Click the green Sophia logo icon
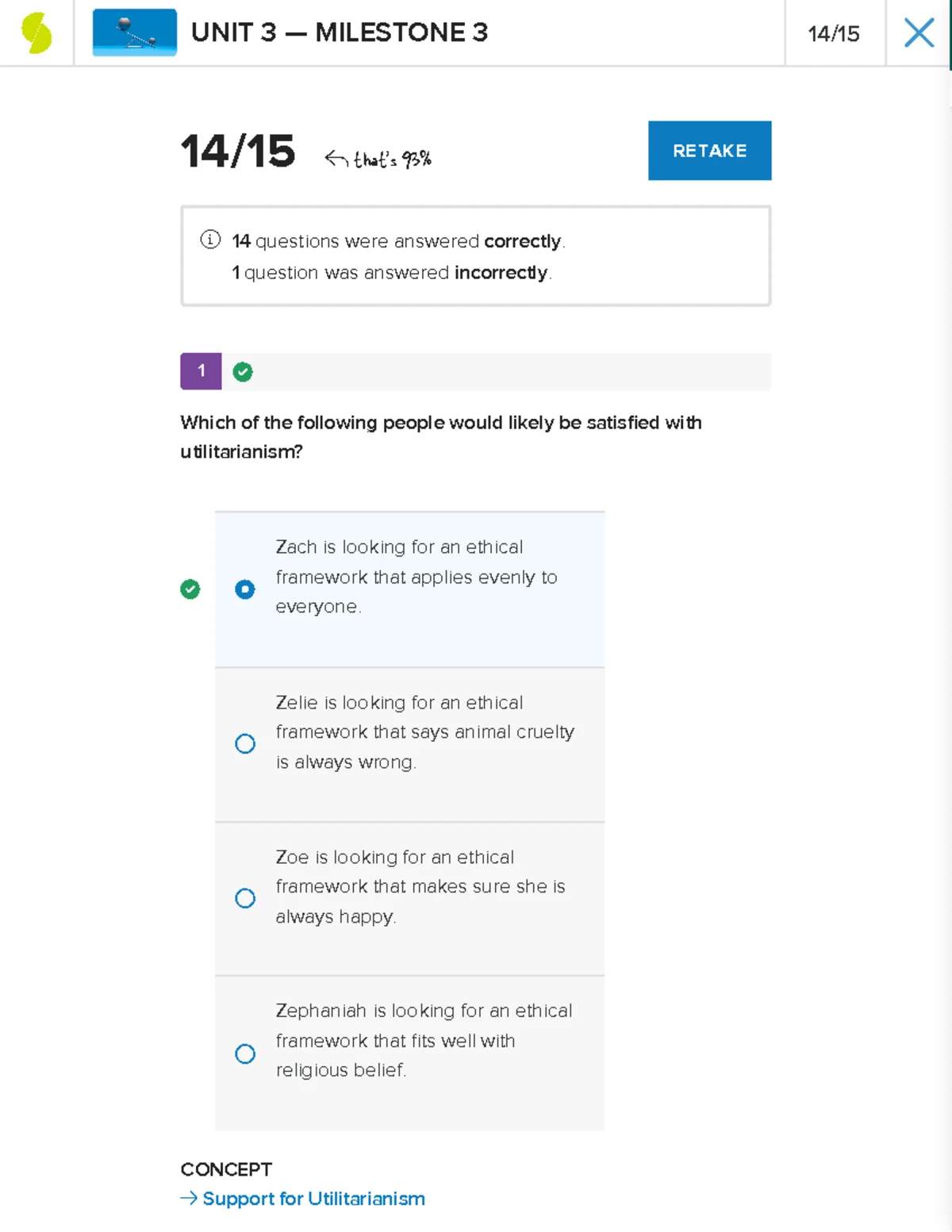This screenshot has height=1232, width=952. (x=36, y=33)
